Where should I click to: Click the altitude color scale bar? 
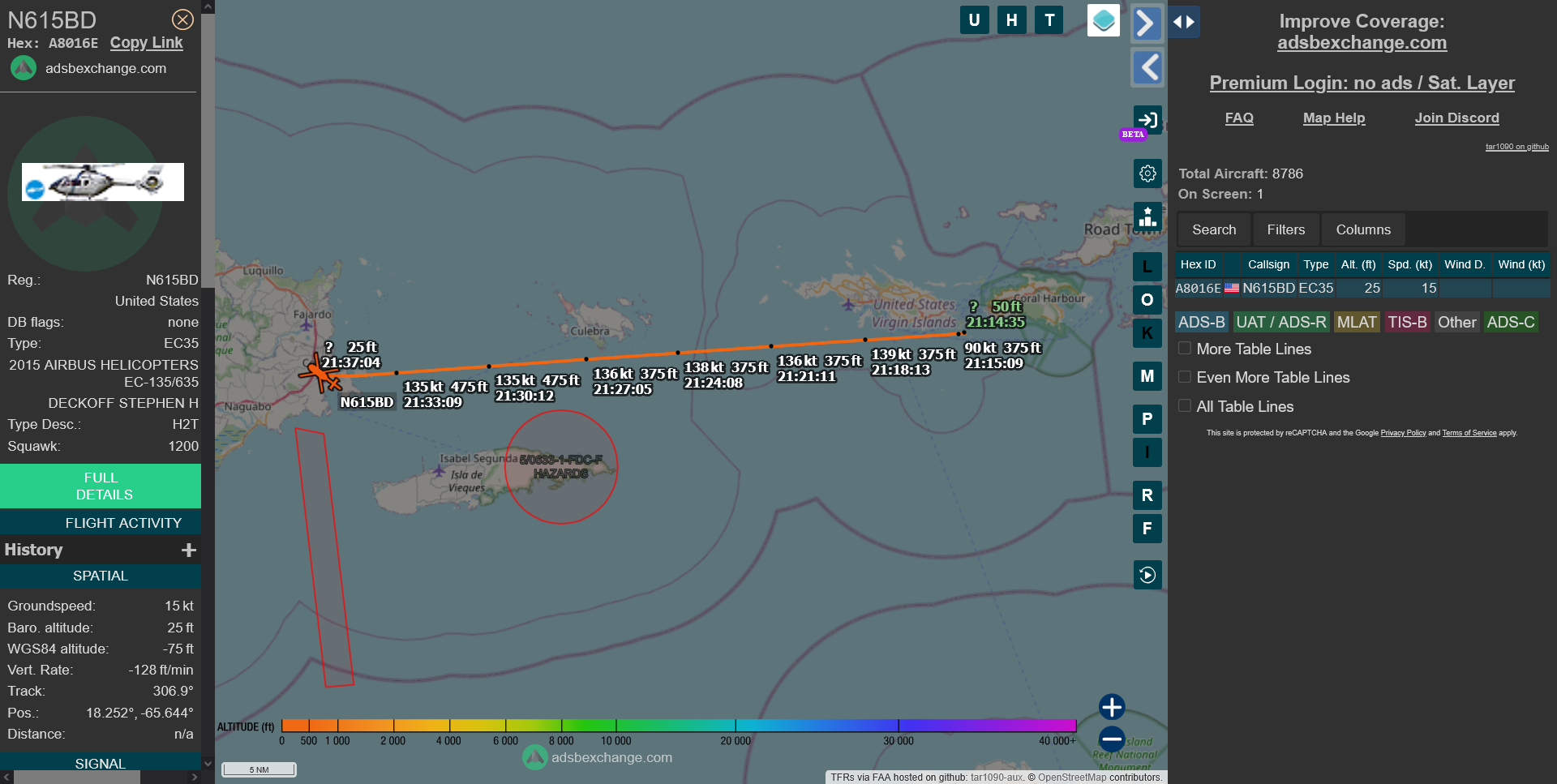click(x=678, y=726)
